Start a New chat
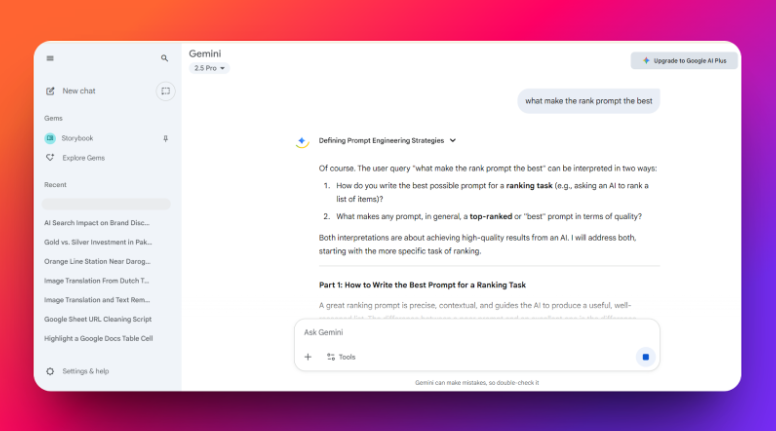 tap(78, 91)
